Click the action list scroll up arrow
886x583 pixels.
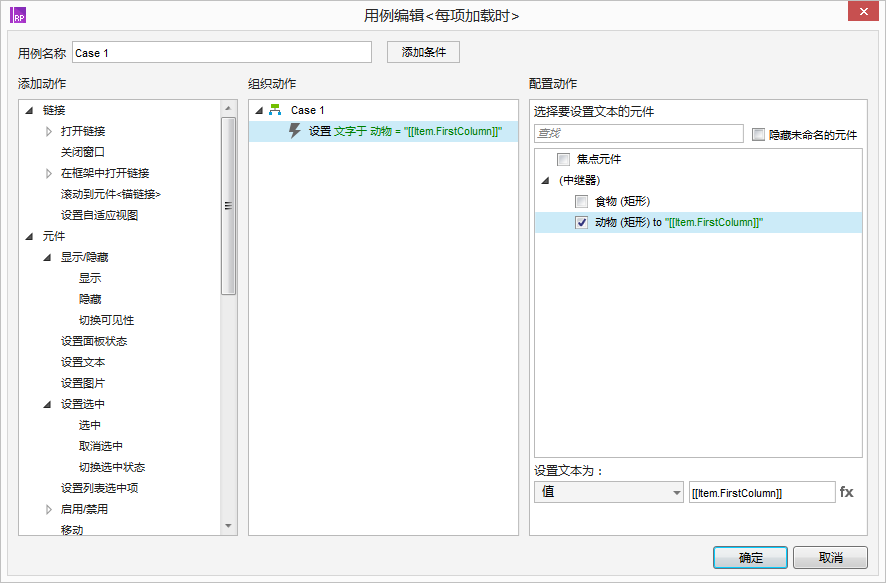click(228, 108)
